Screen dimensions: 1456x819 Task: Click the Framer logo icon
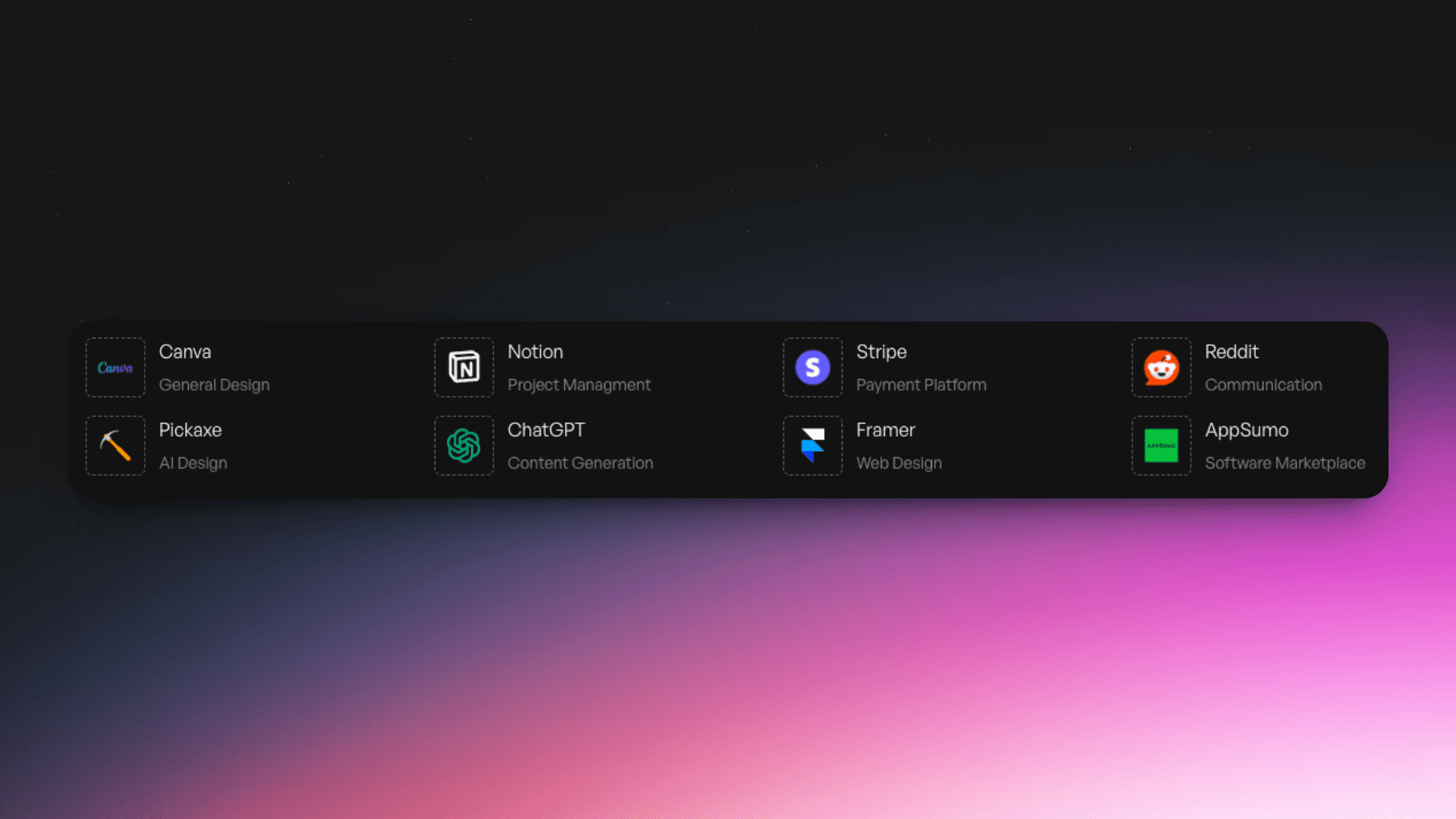pyautogui.click(x=813, y=446)
